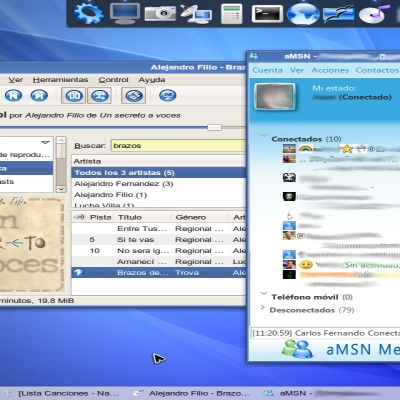Sort by the Artista column header
Image resolution: width=400 pixels, height=400 pixels.
(x=159, y=161)
